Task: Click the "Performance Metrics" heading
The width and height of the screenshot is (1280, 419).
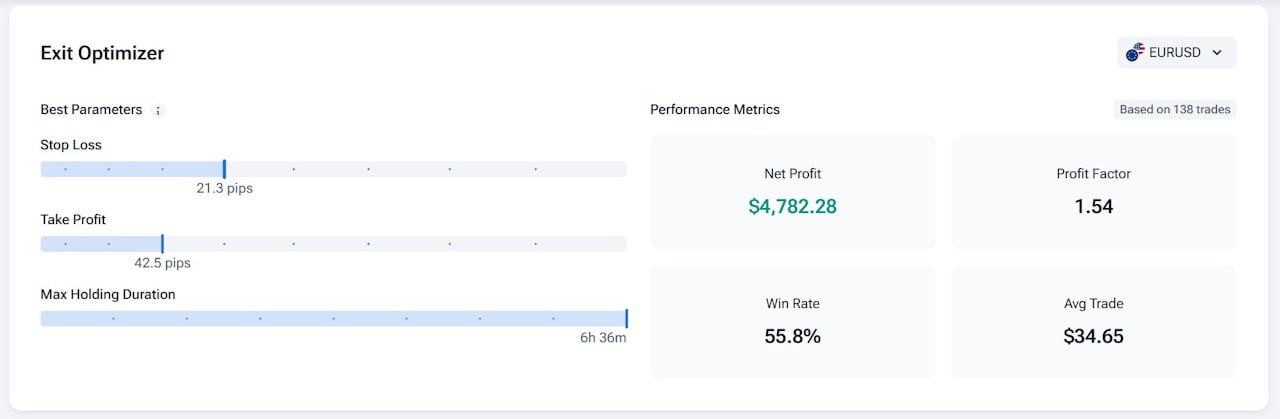Action: (x=715, y=109)
